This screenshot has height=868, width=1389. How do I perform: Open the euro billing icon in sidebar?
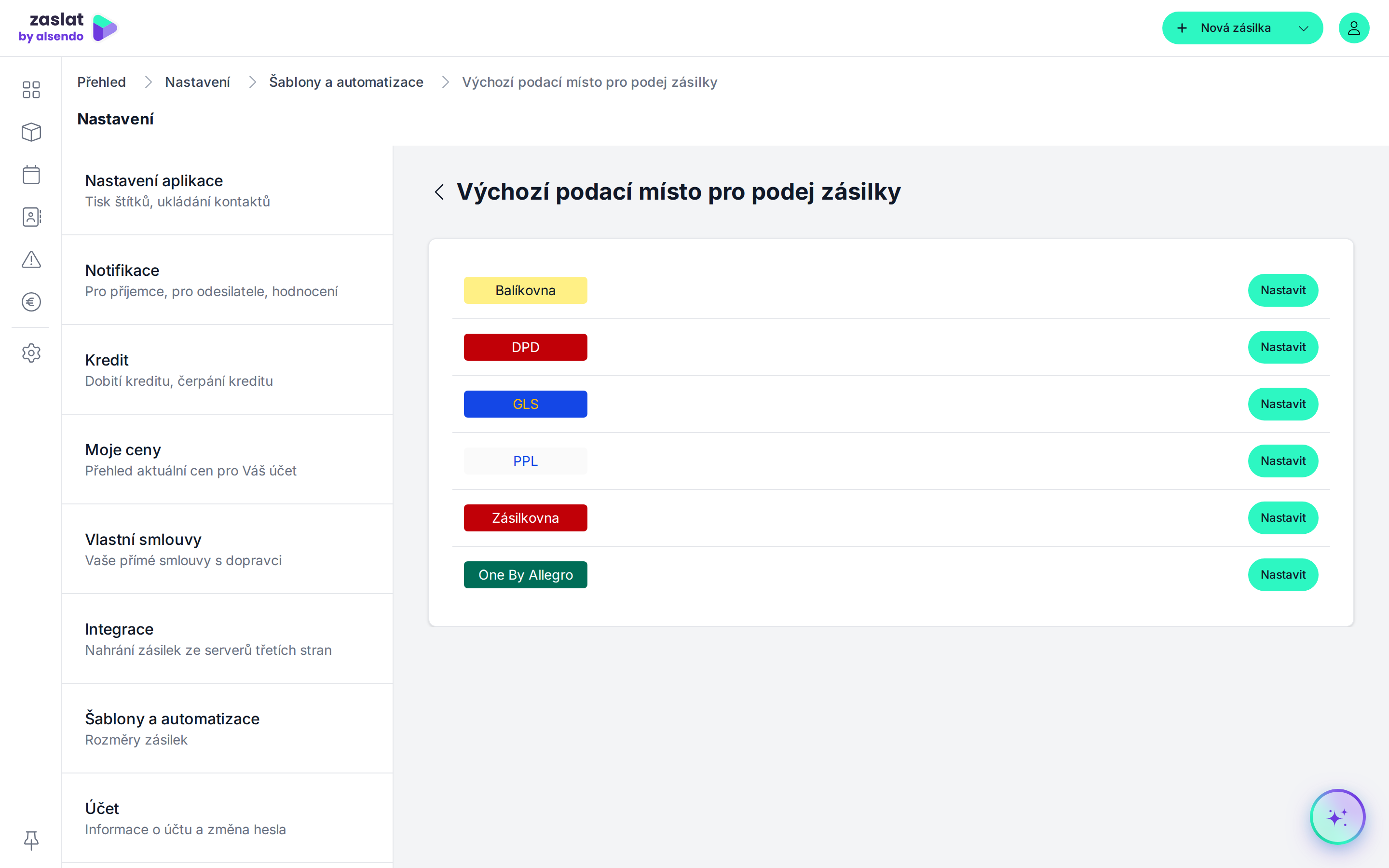click(x=31, y=302)
